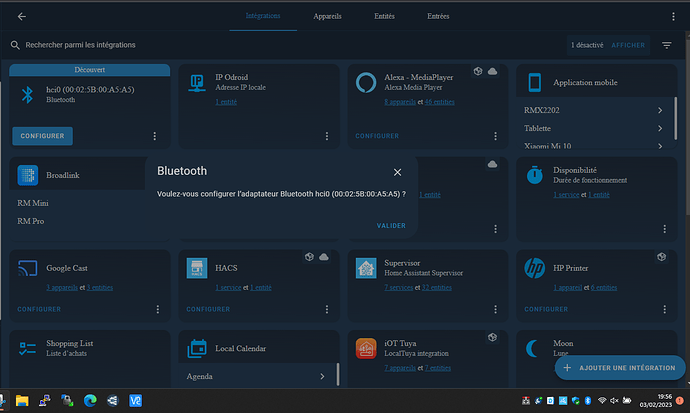Click the Supervisor house icon
The width and height of the screenshot is (690, 413).
[366, 268]
